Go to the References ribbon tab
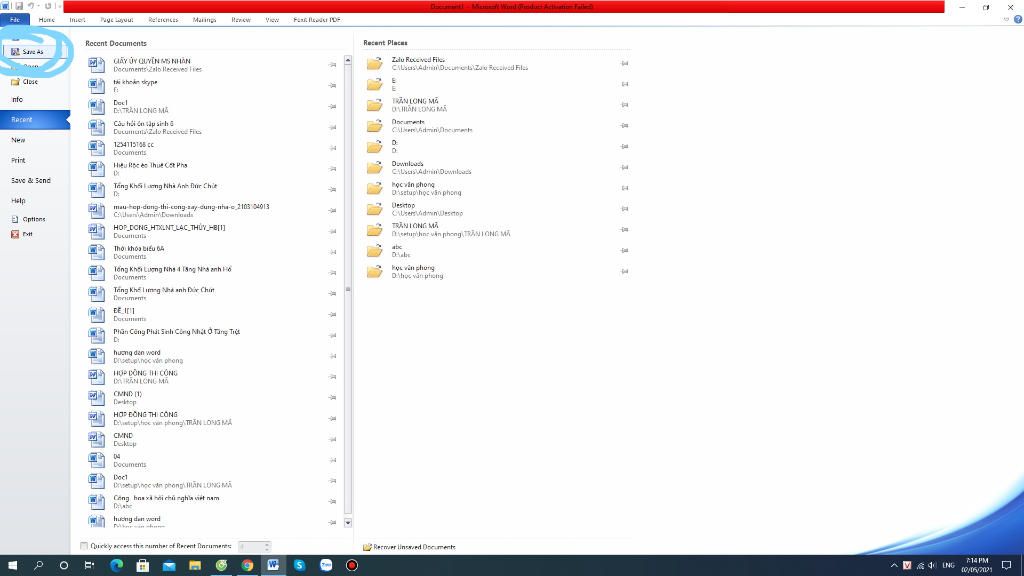 pyautogui.click(x=163, y=20)
